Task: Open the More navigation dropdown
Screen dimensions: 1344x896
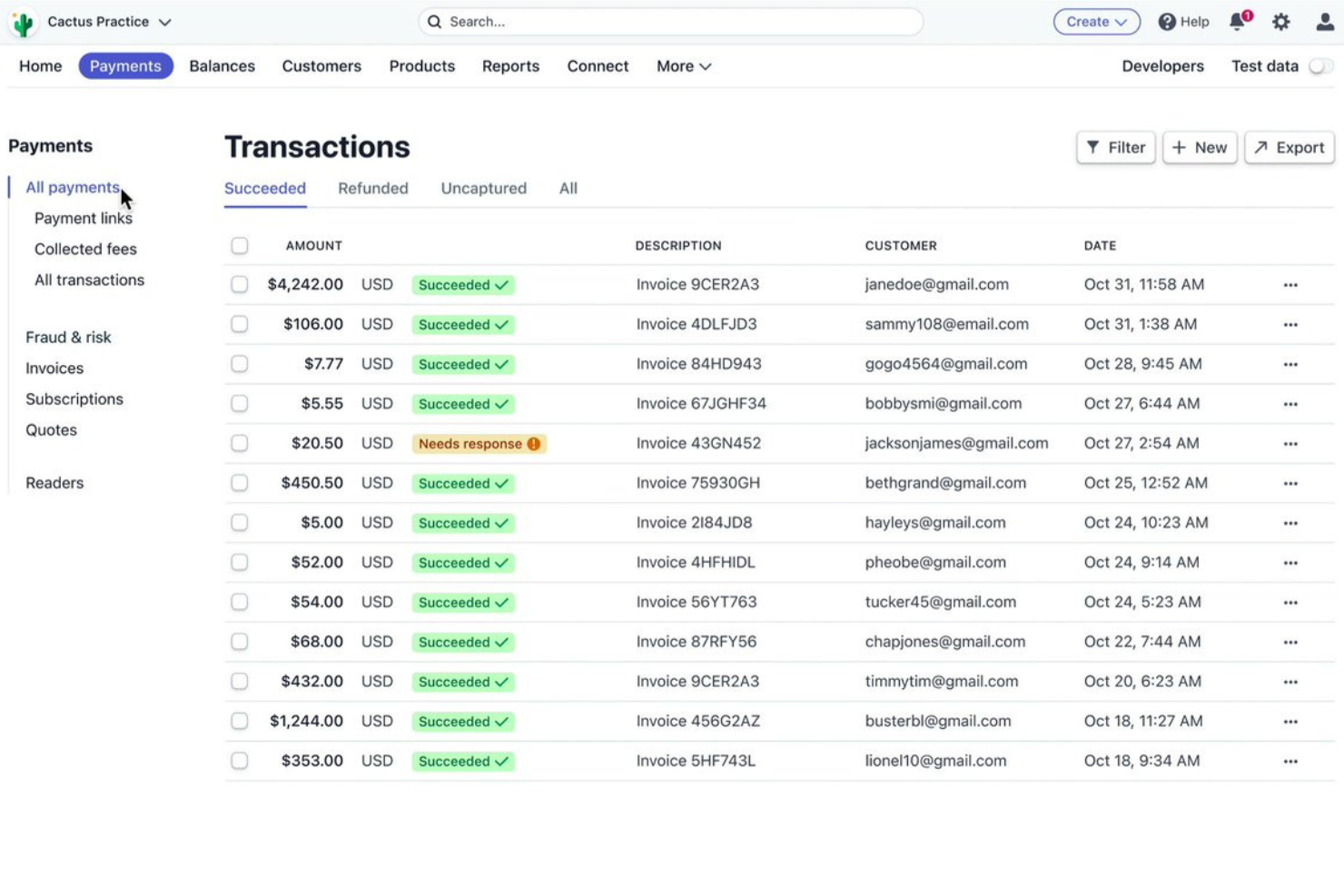Action: tap(683, 65)
